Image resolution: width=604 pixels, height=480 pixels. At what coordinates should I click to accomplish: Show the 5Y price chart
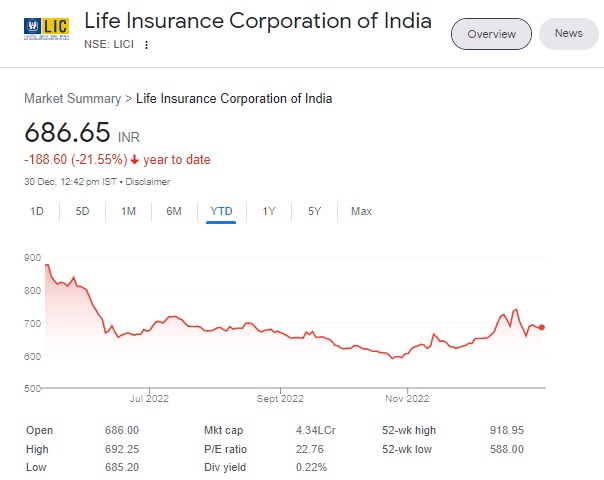[314, 211]
